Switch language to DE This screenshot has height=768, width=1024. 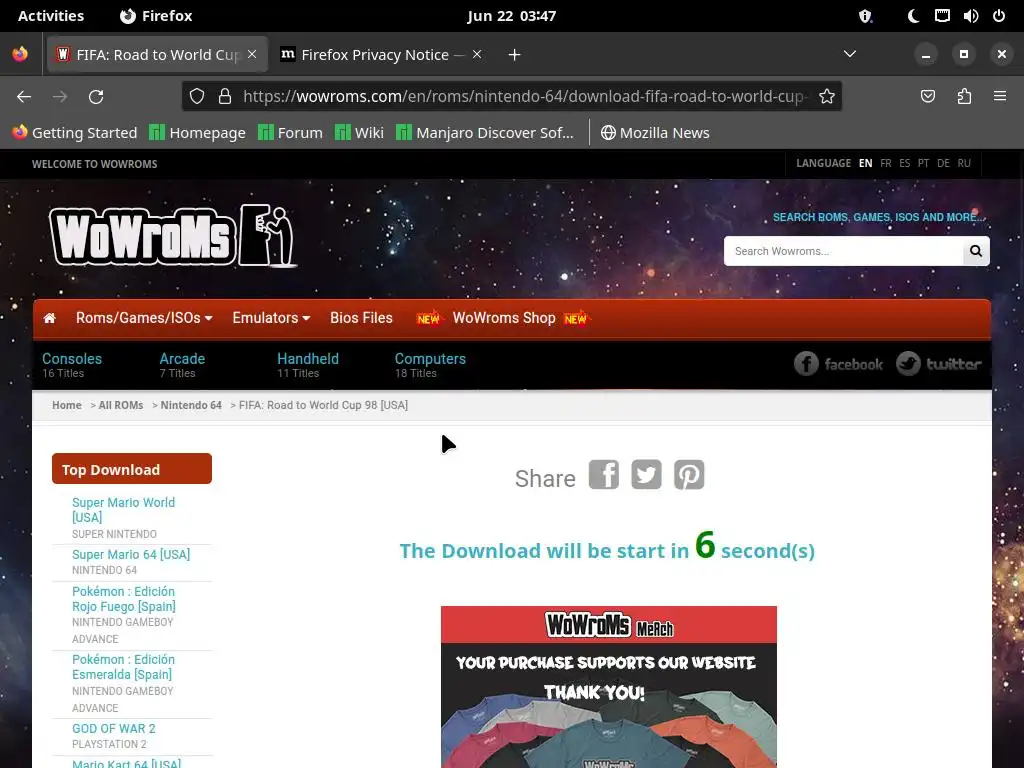tap(944, 163)
